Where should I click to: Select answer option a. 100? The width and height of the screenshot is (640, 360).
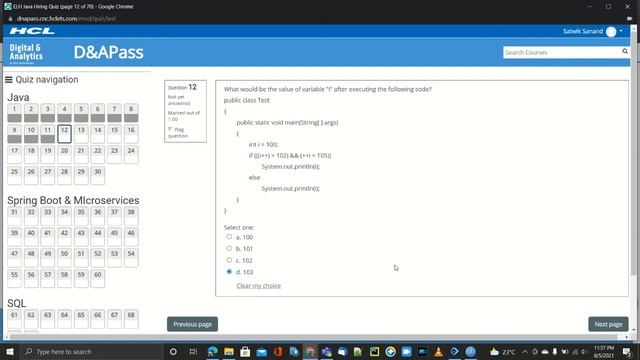[229, 237]
